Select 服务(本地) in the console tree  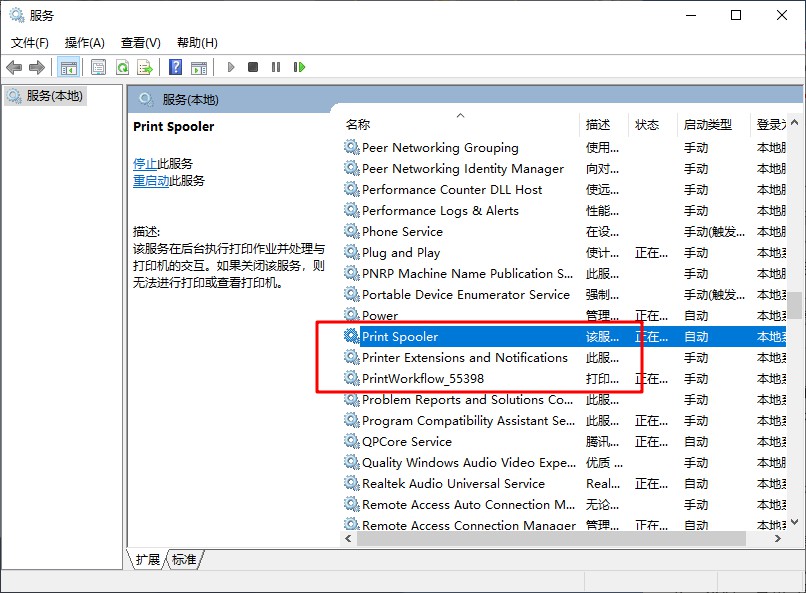tap(55, 96)
